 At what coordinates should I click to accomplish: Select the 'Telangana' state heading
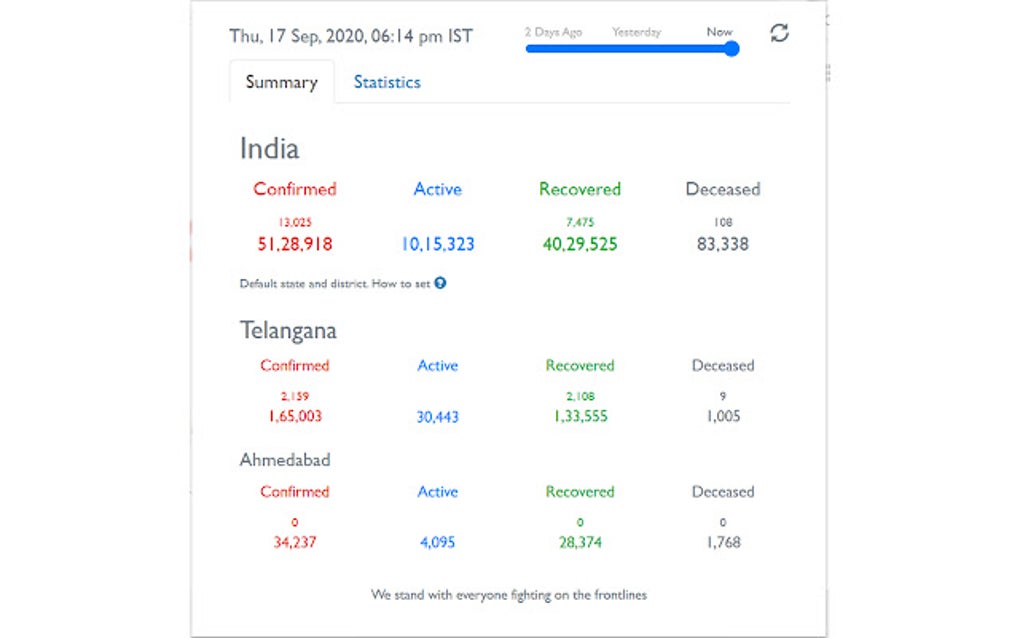(287, 330)
